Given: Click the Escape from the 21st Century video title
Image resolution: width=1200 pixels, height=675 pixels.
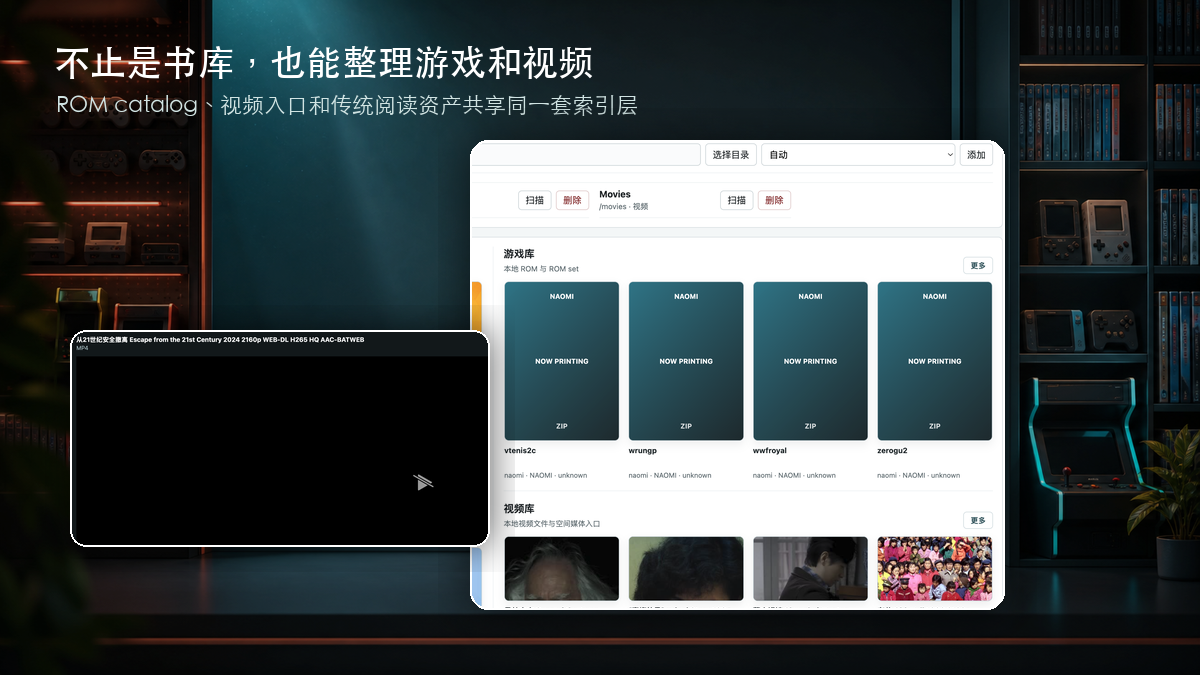Looking at the screenshot, I should 220,340.
